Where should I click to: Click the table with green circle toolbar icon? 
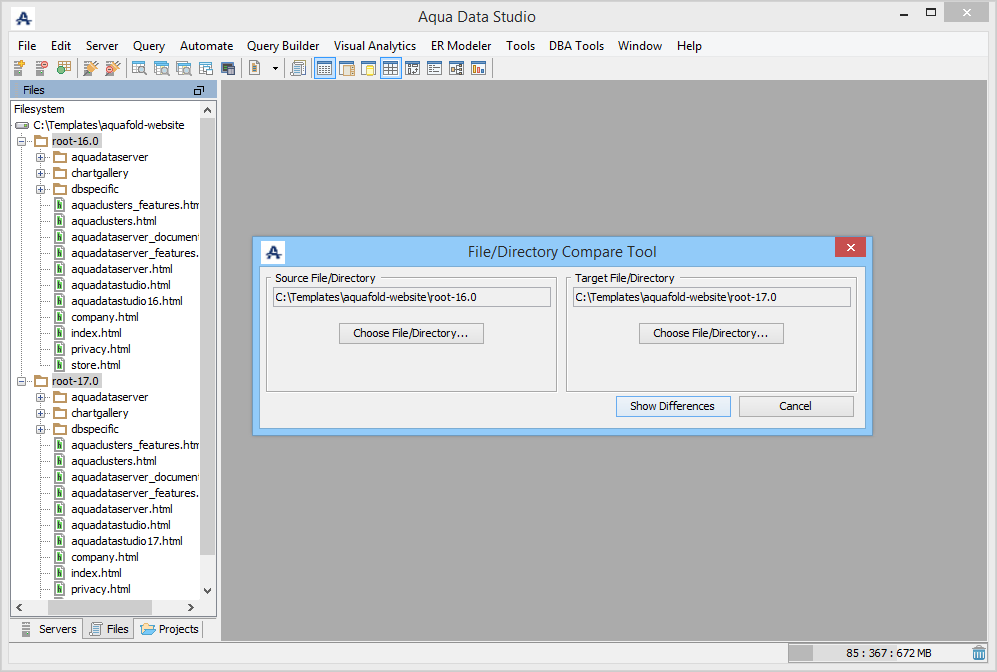coord(64,68)
